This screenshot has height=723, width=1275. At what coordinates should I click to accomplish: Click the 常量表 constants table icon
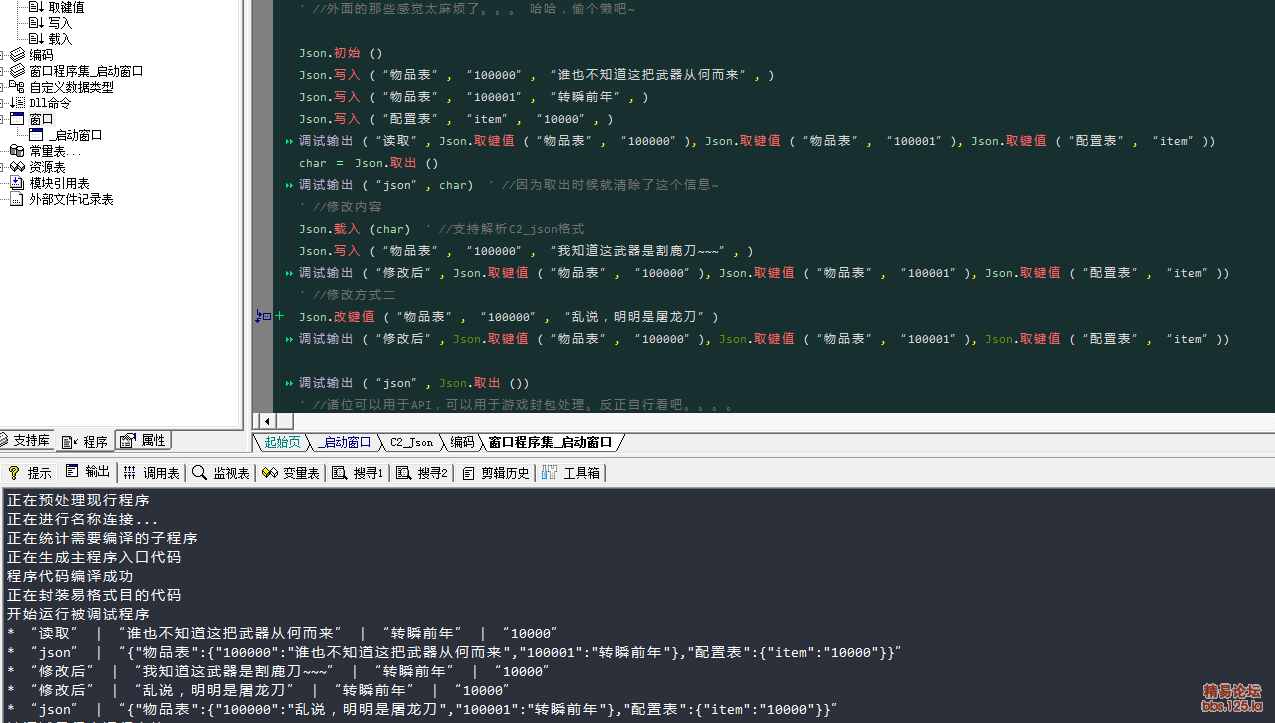tap(17, 151)
